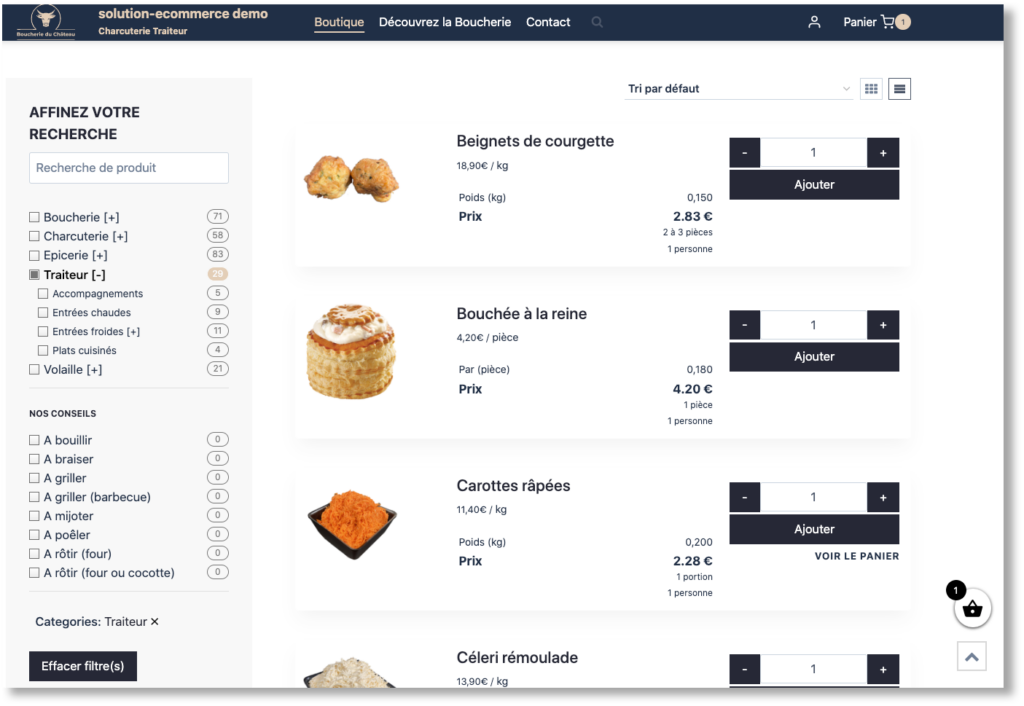Expand the Boucherie [+] category
Image resolution: width=1024 pixels, height=706 pixels.
click(111, 217)
